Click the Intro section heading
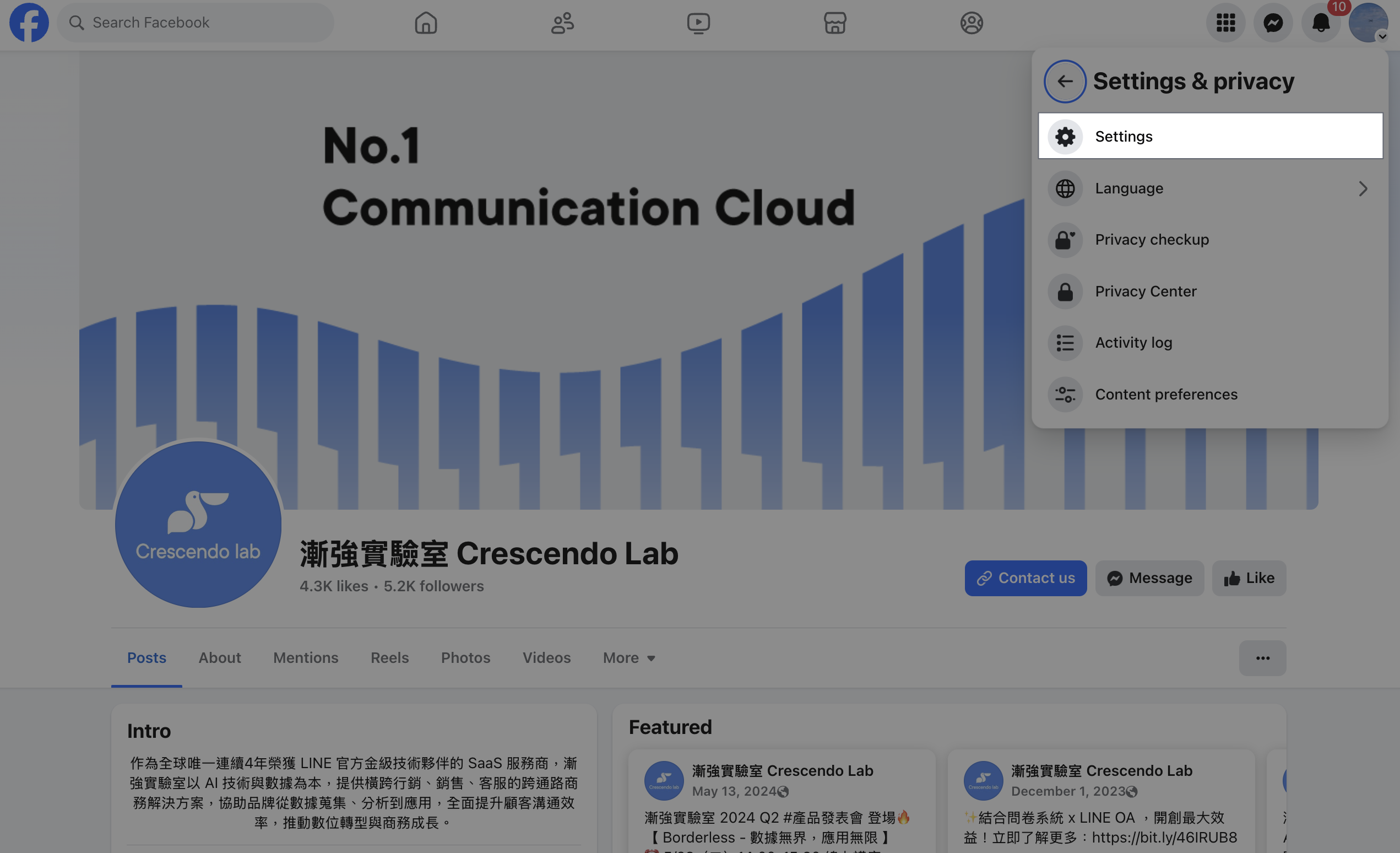1400x853 pixels. point(149,731)
